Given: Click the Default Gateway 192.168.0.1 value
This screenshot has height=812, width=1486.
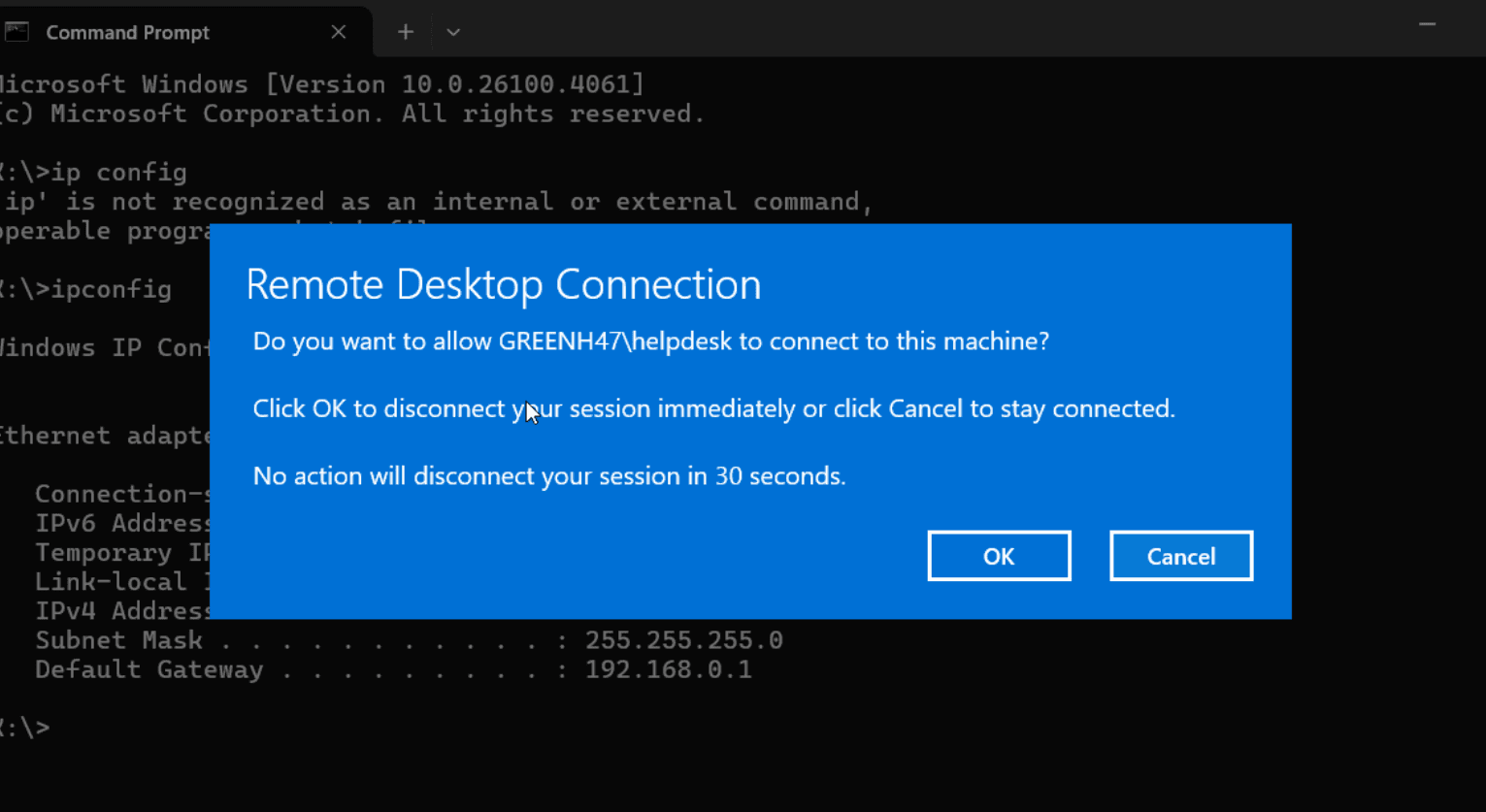Looking at the screenshot, I should click(x=668, y=669).
